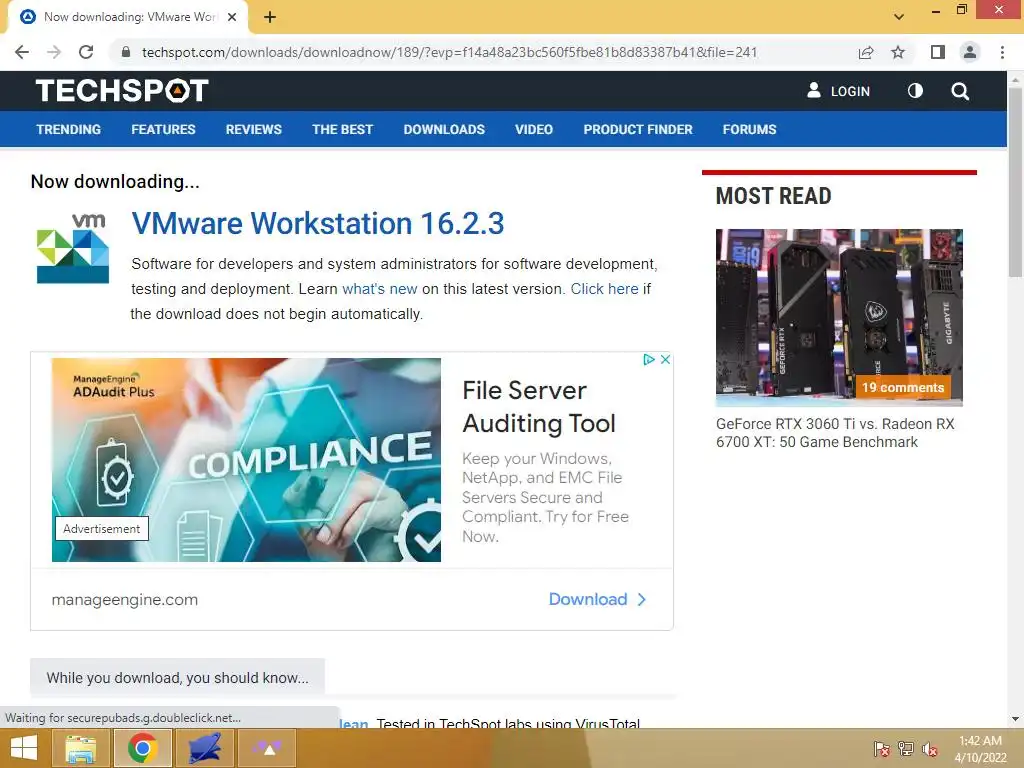The image size is (1024, 768).
Task: Click the File Server Auditing Tool headline
Action: click(539, 407)
